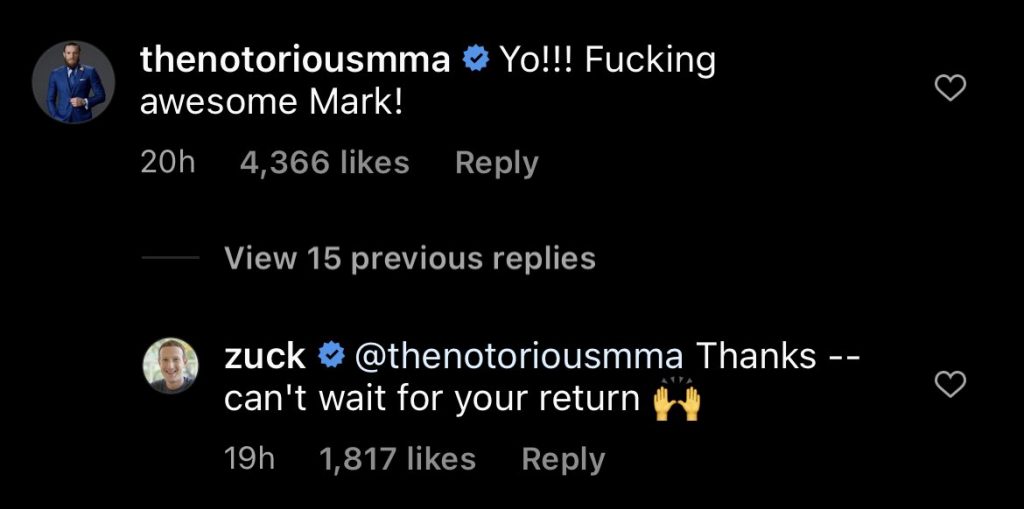Click the 19h timestamp
The height and width of the screenshot is (509, 1024).
250,459
